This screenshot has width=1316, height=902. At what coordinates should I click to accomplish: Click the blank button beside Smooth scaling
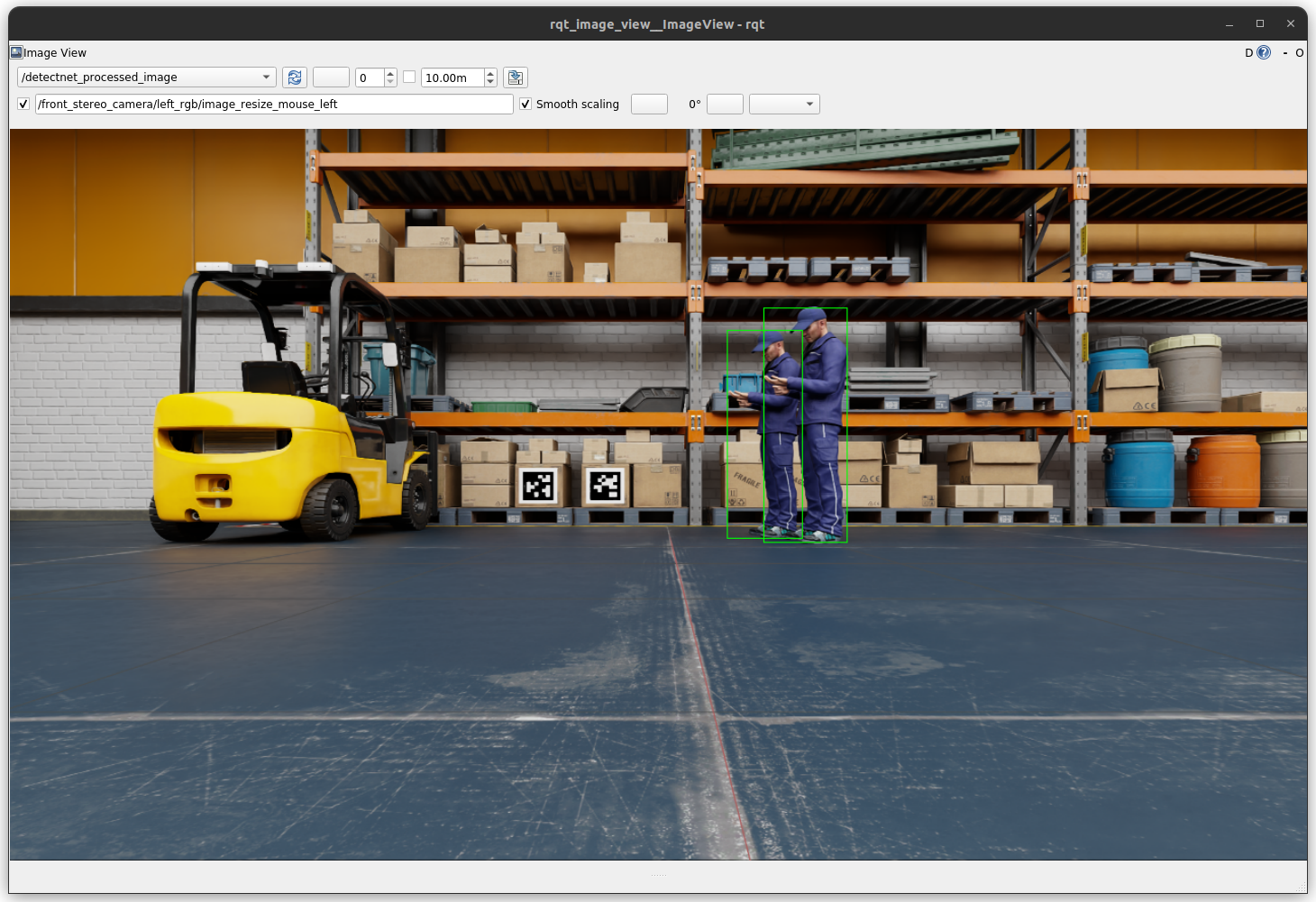point(649,105)
